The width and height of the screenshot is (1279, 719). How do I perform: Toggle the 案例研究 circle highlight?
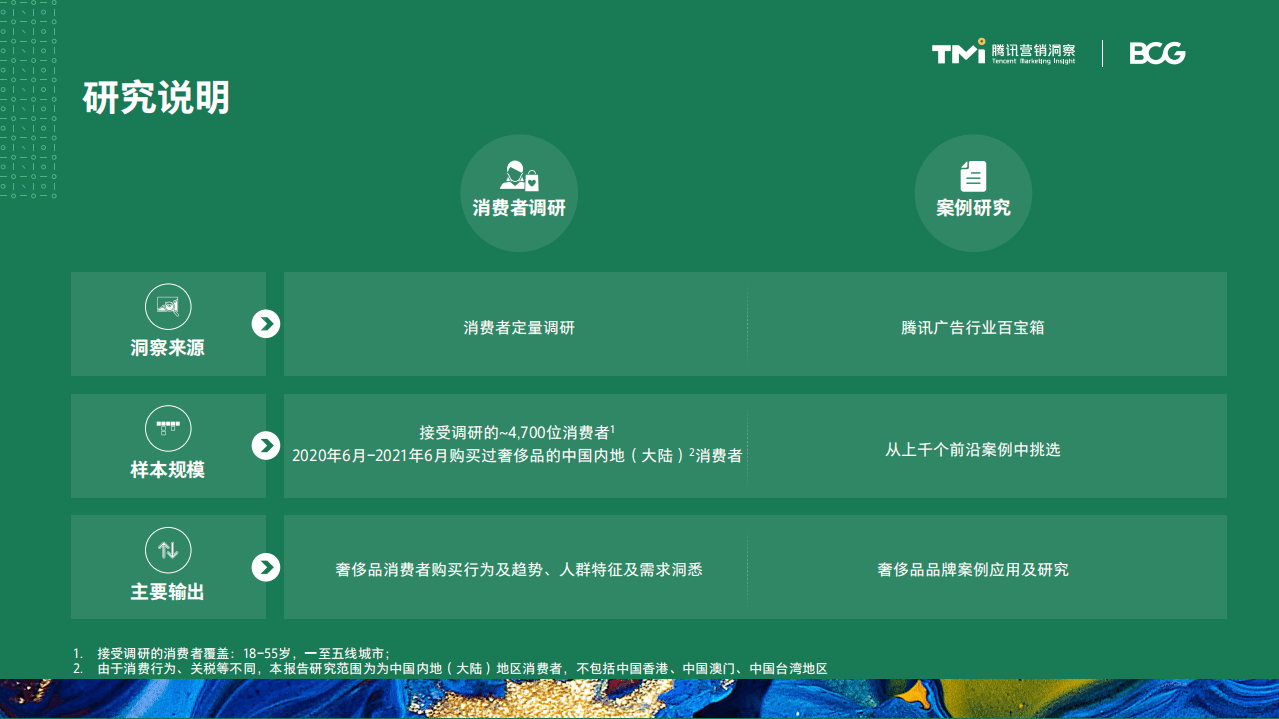point(972,193)
